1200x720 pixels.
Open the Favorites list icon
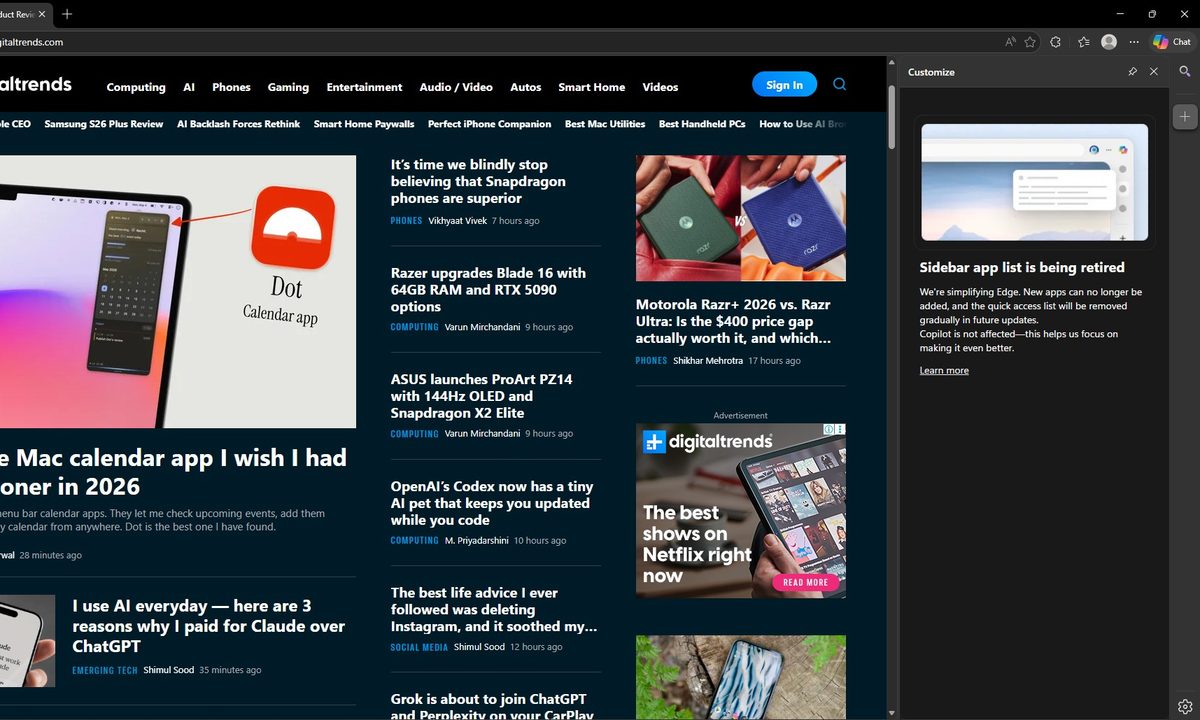(x=1084, y=42)
